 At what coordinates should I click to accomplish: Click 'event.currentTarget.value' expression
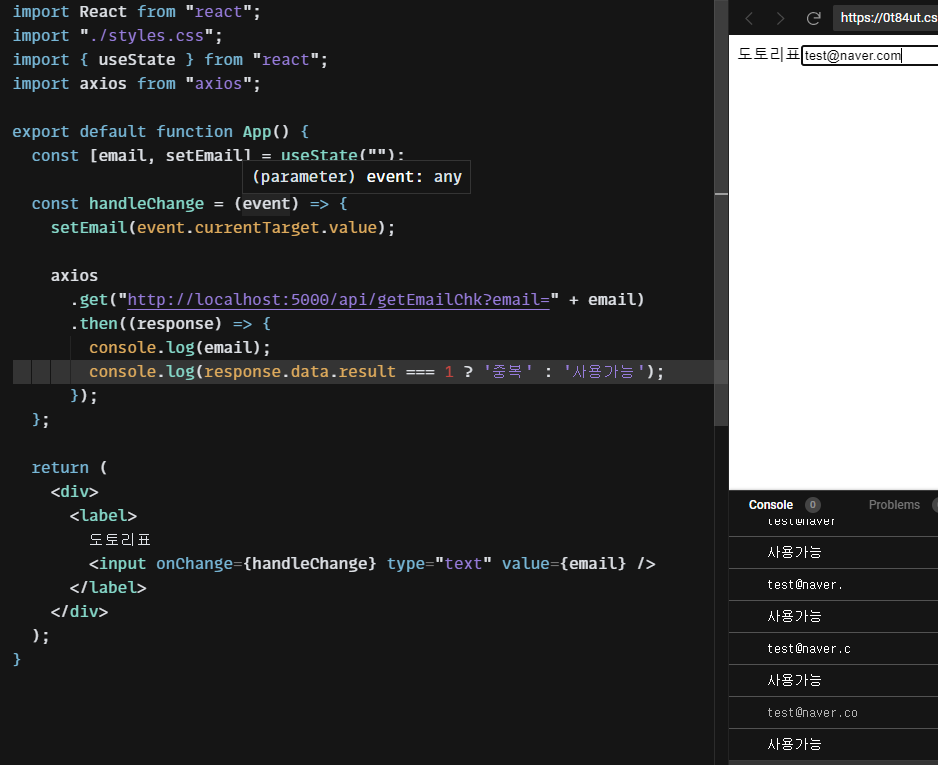click(257, 227)
